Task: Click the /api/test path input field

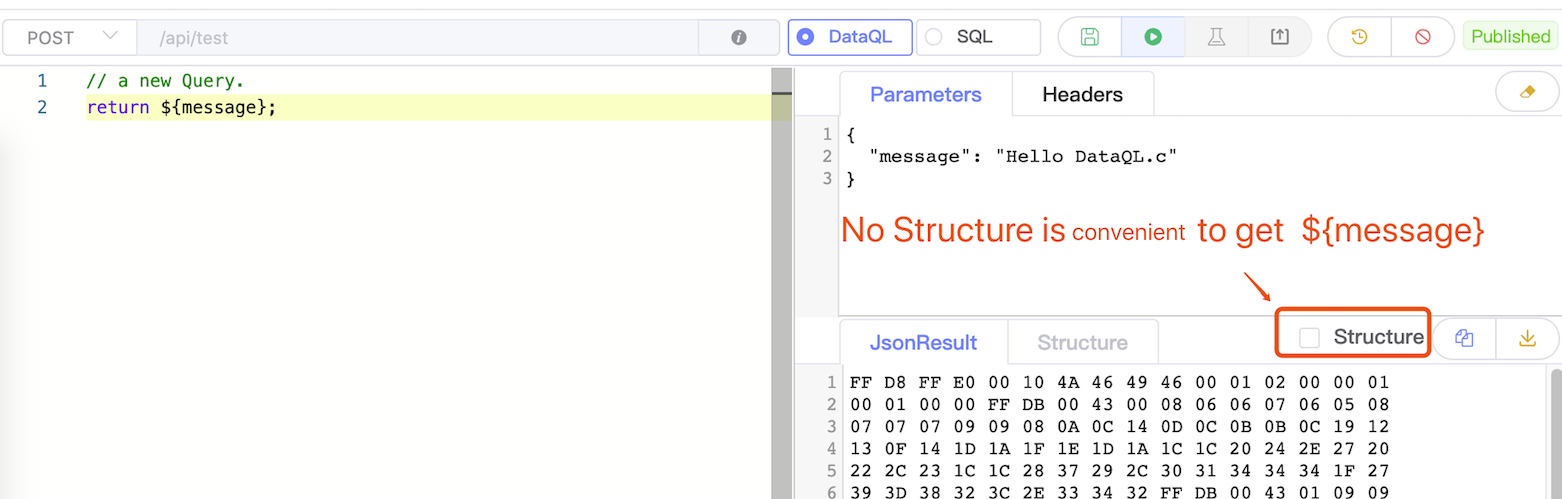Action: tap(420, 38)
